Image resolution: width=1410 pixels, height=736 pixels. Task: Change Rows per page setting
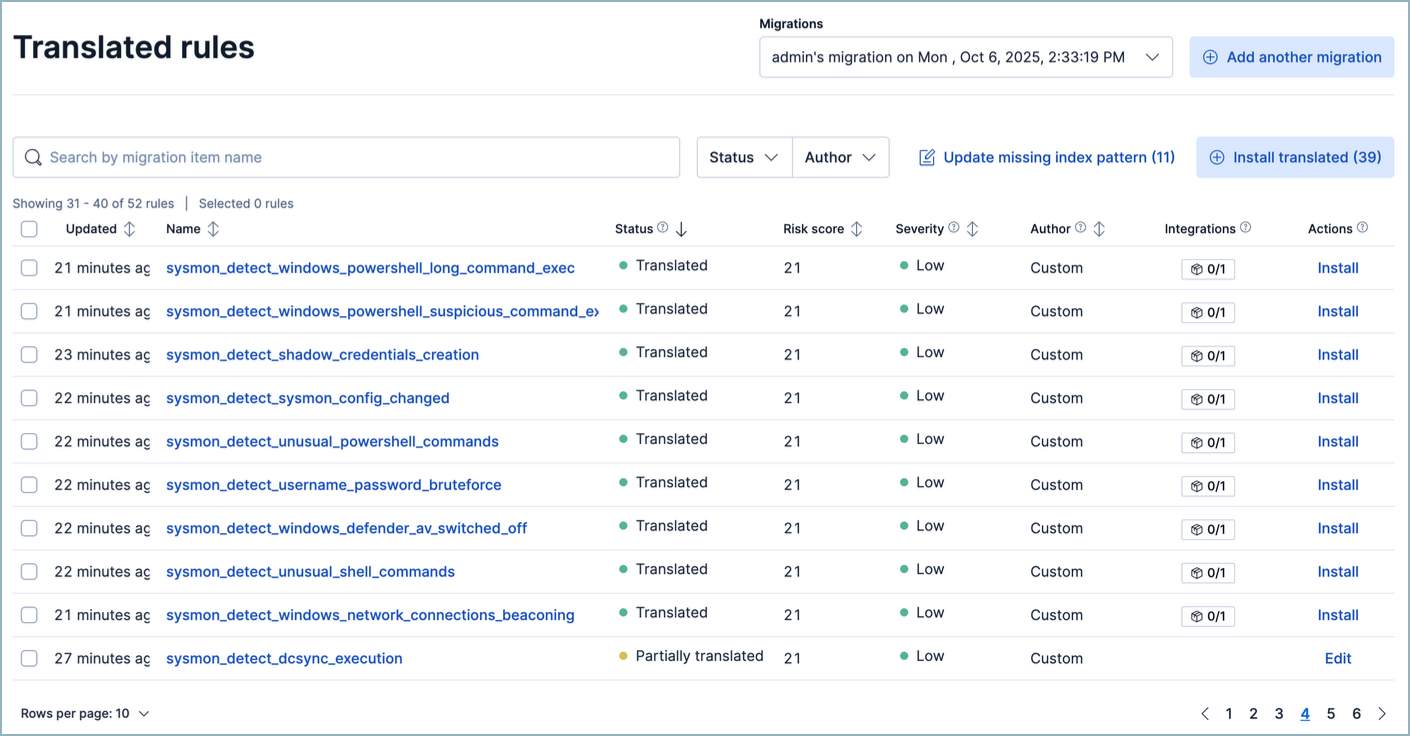pyautogui.click(x=85, y=713)
